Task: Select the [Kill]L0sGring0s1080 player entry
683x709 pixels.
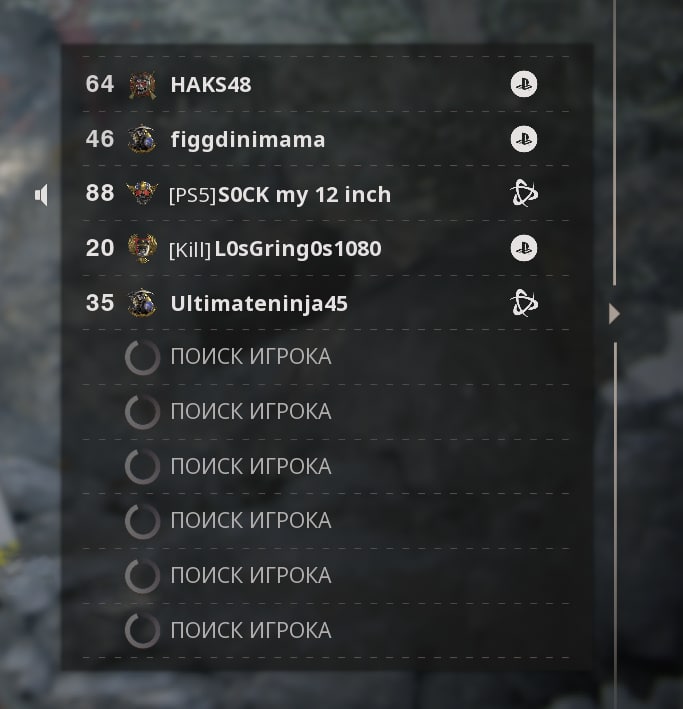Action: click(x=326, y=248)
